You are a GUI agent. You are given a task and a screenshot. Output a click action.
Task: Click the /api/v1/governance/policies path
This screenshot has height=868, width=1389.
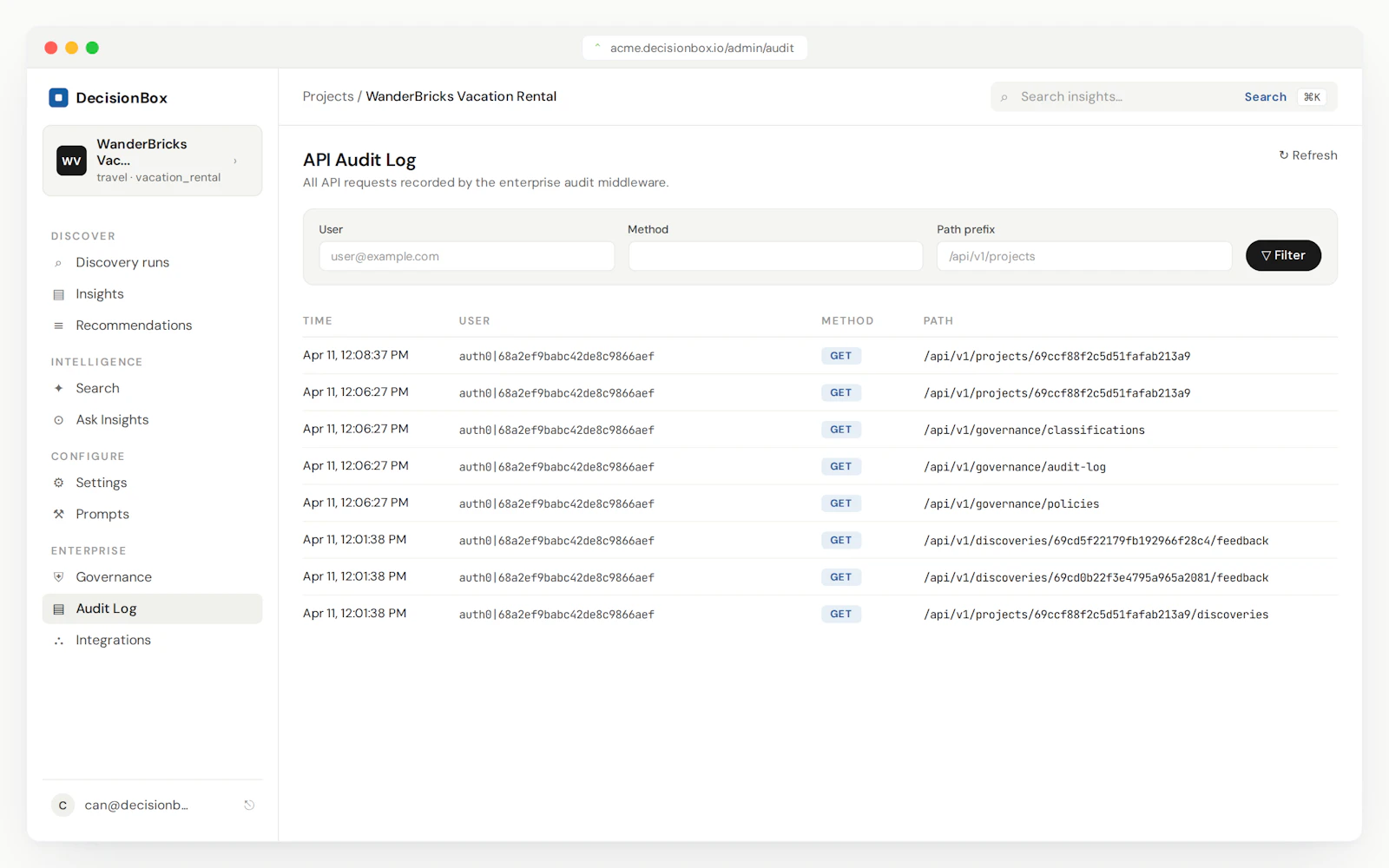pos(1011,503)
